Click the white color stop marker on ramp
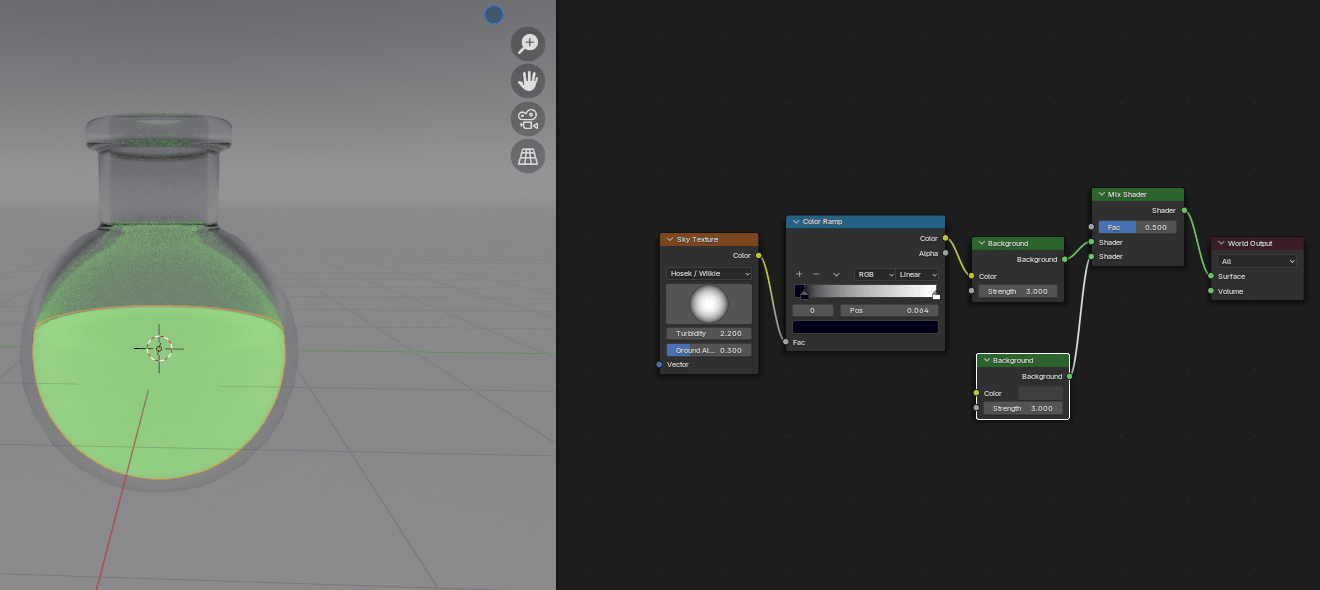Viewport: 1320px width, 590px height. coord(936,295)
